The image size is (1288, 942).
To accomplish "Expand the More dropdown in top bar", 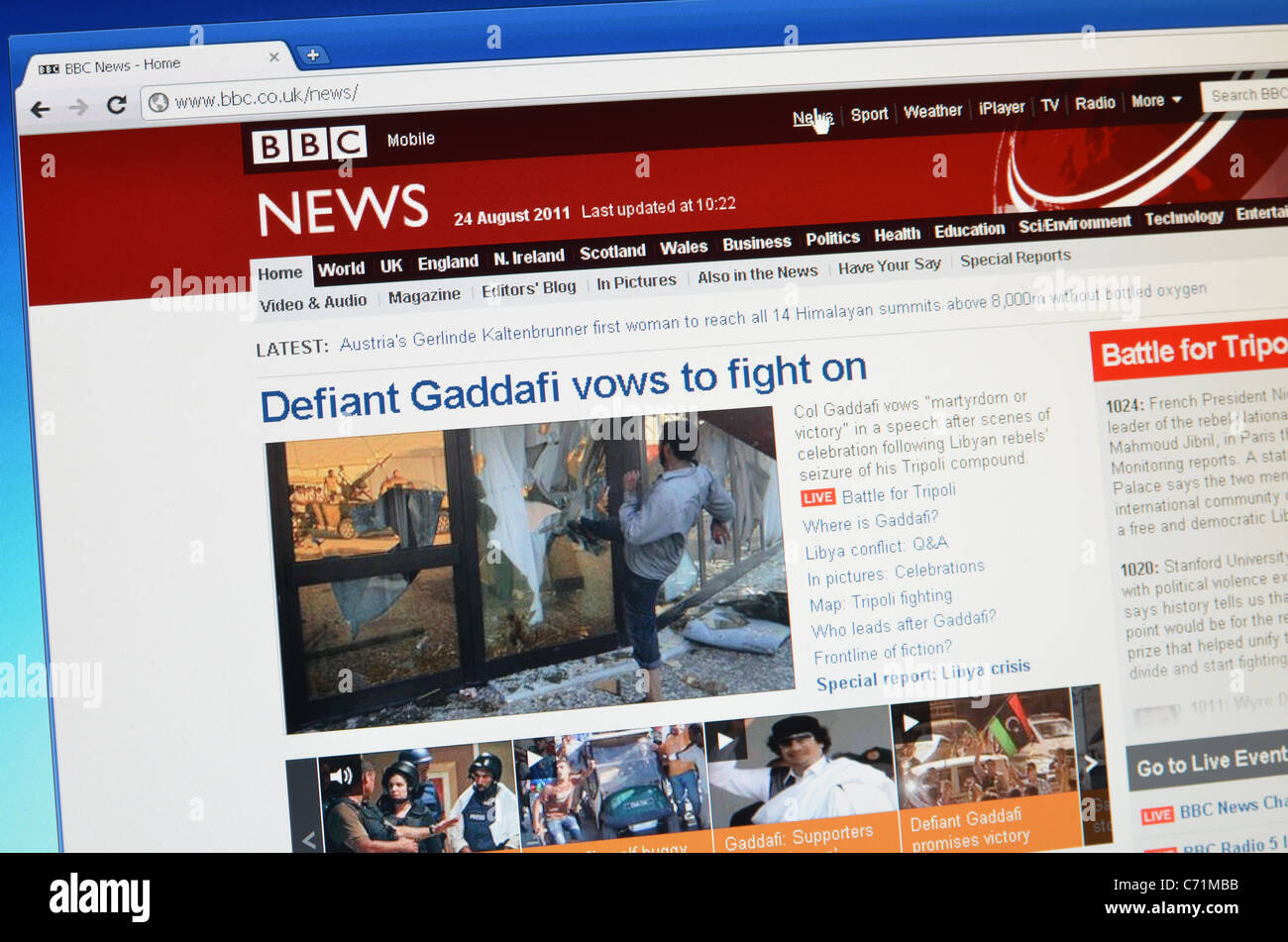I will (1156, 101).
